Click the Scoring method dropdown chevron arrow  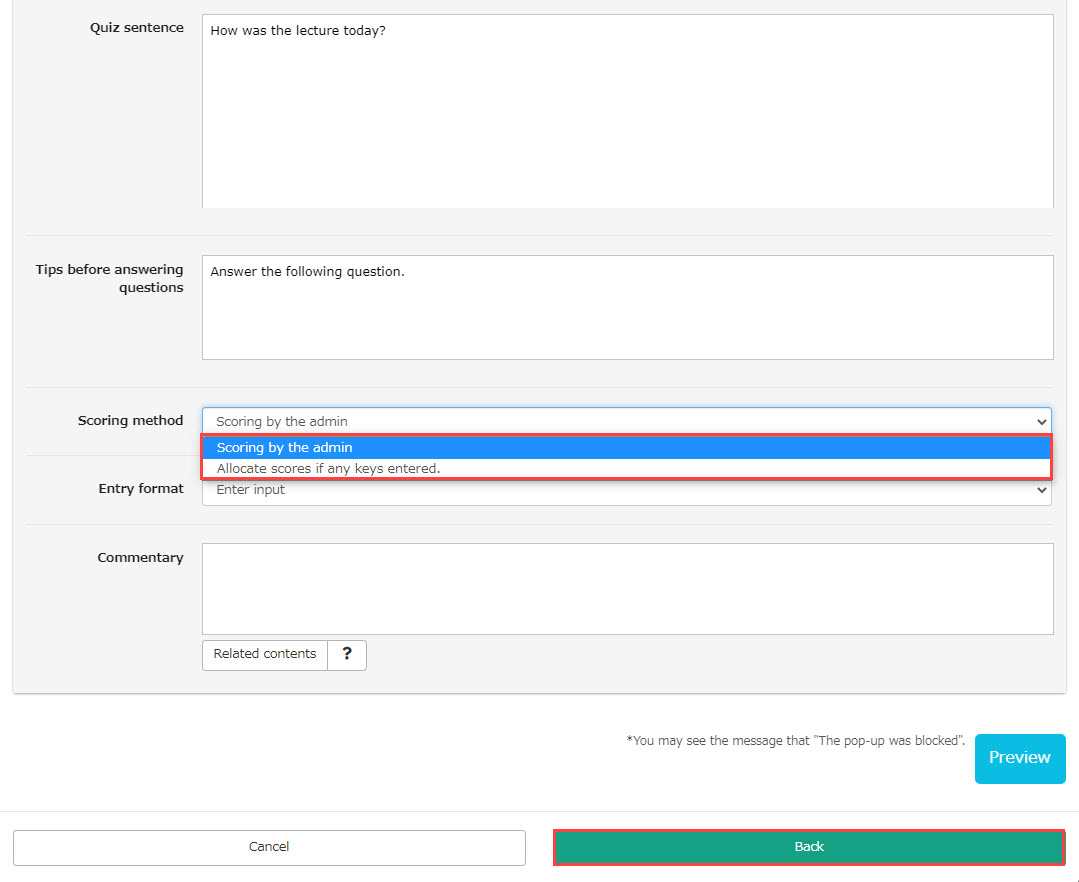click(1041, 422)
